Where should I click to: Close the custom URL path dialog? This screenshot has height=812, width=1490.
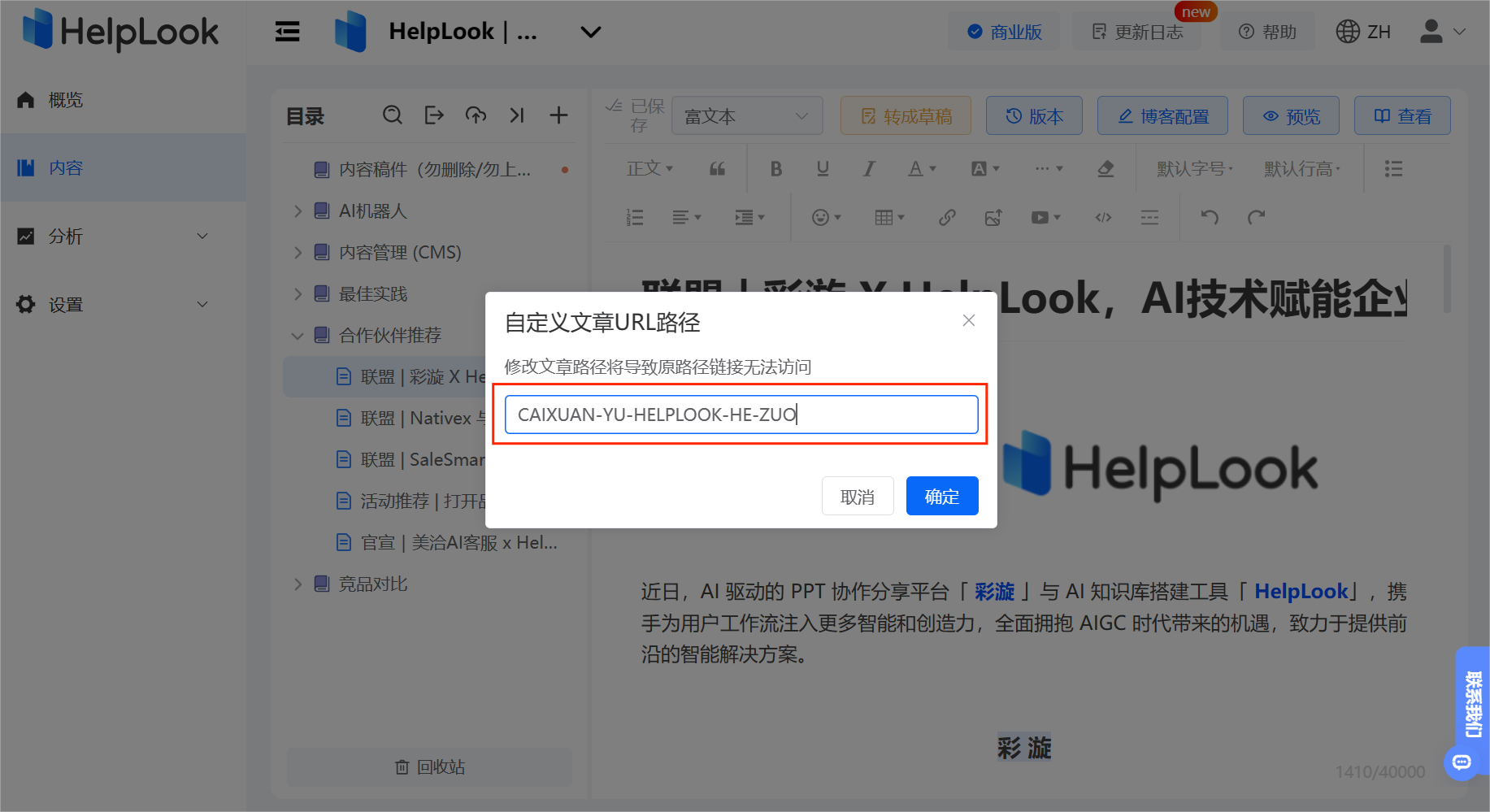pos(969,320)
